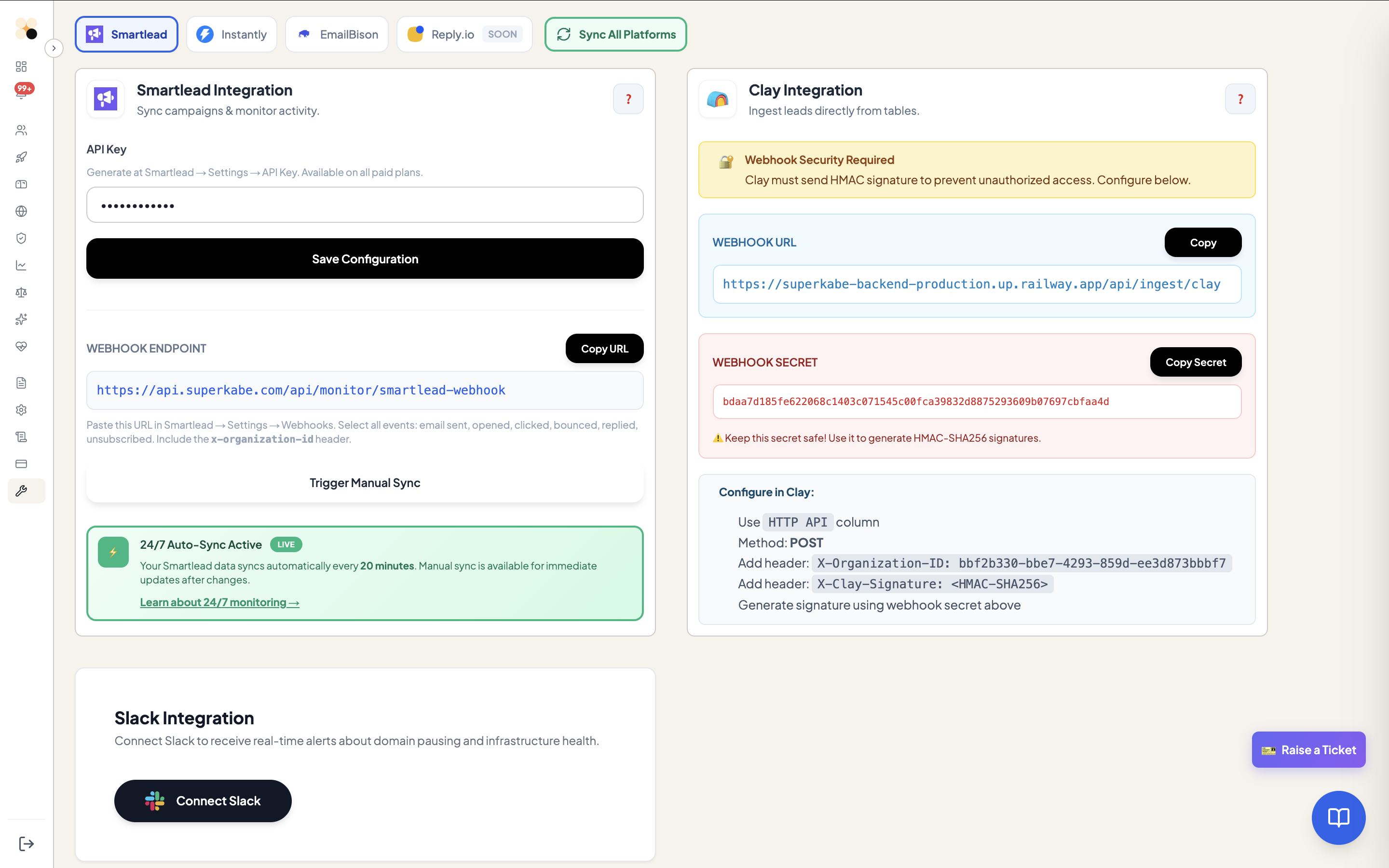Image resolution: width=1389 pixels, height=868 pixels.
Task: Expand the sidebar with chevron arrow
Action: (x=54, y=48)
